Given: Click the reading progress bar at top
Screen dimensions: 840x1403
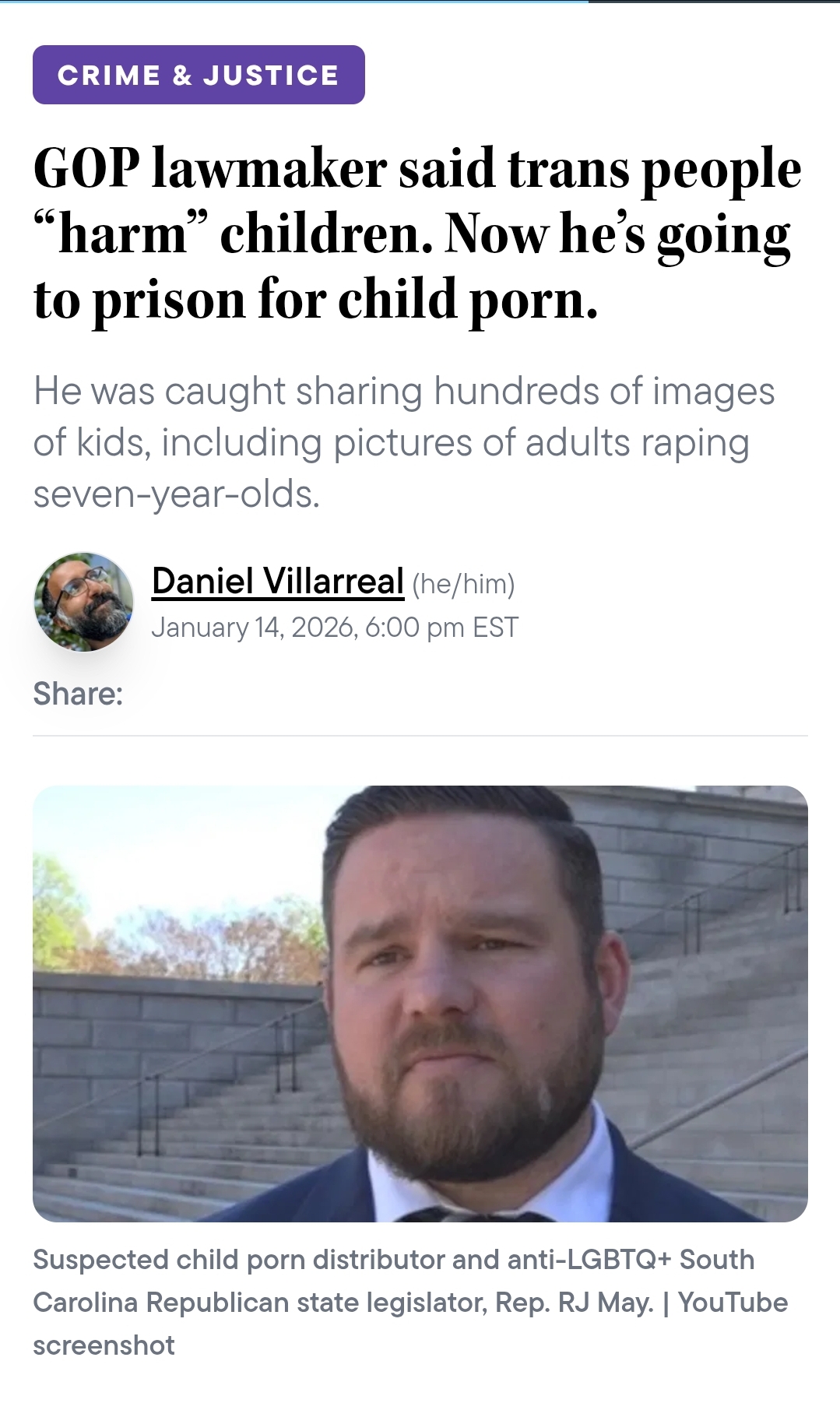Looking at the screenshot, I should [x=420, y=2].
